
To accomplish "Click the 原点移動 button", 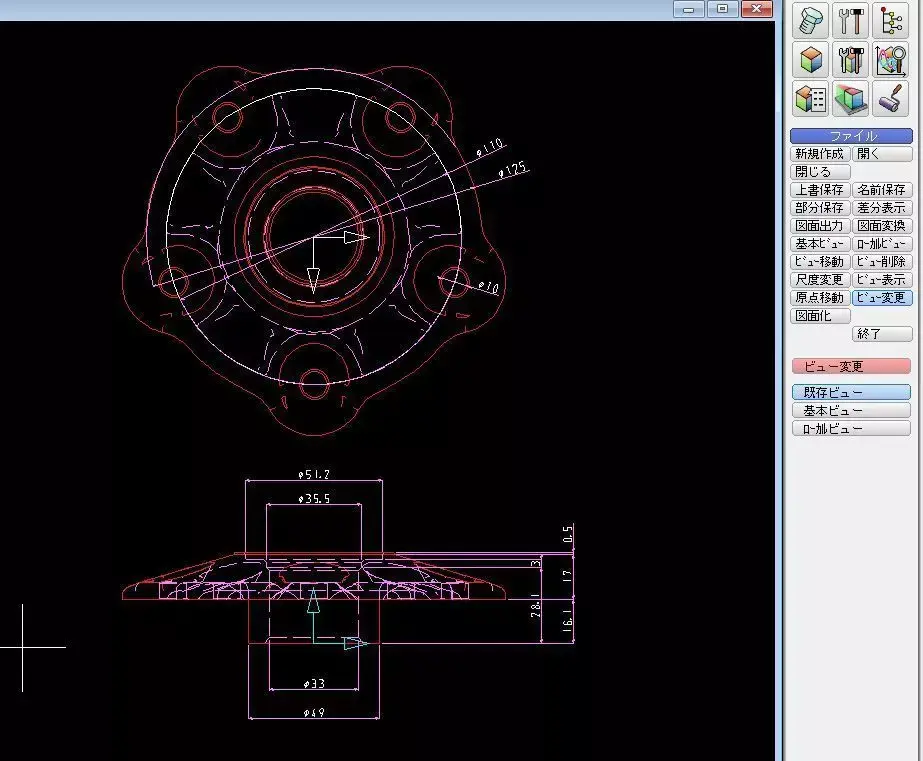I will tap(820, 298).
